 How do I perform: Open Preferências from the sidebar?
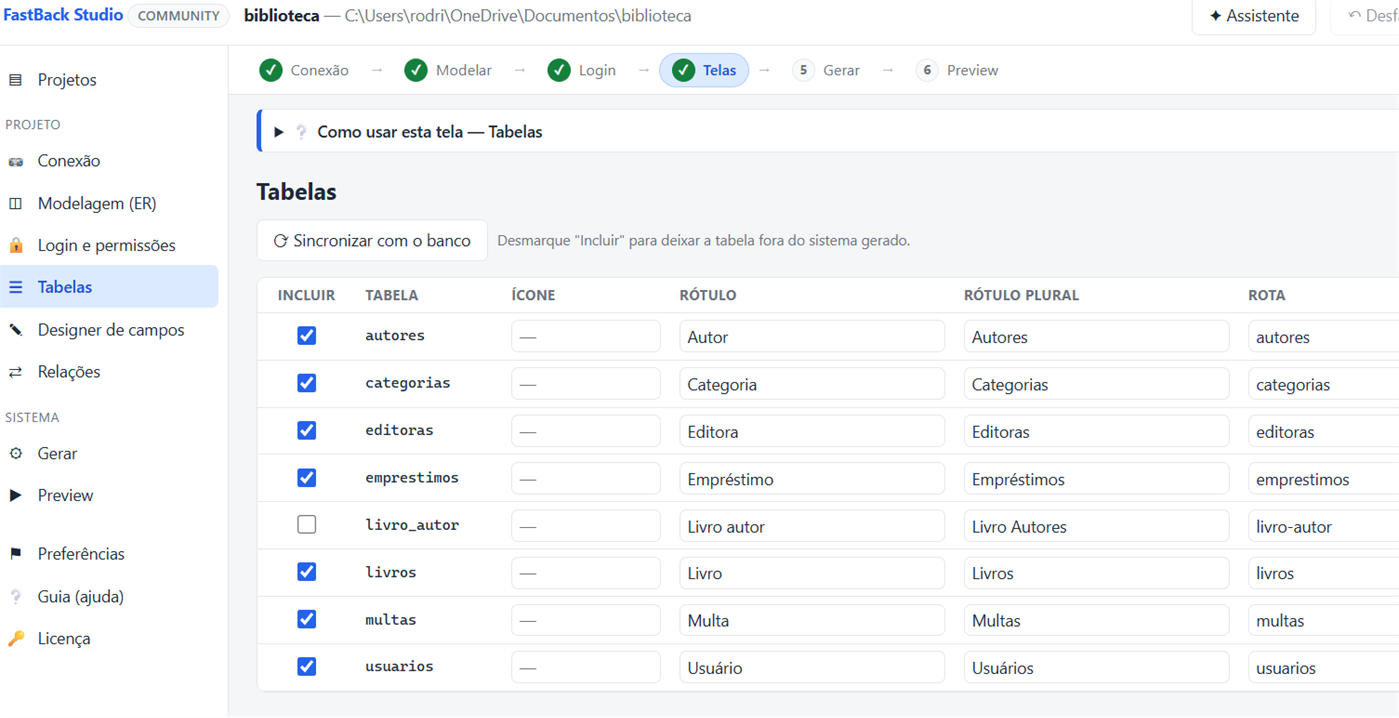(x=81, y=554)
